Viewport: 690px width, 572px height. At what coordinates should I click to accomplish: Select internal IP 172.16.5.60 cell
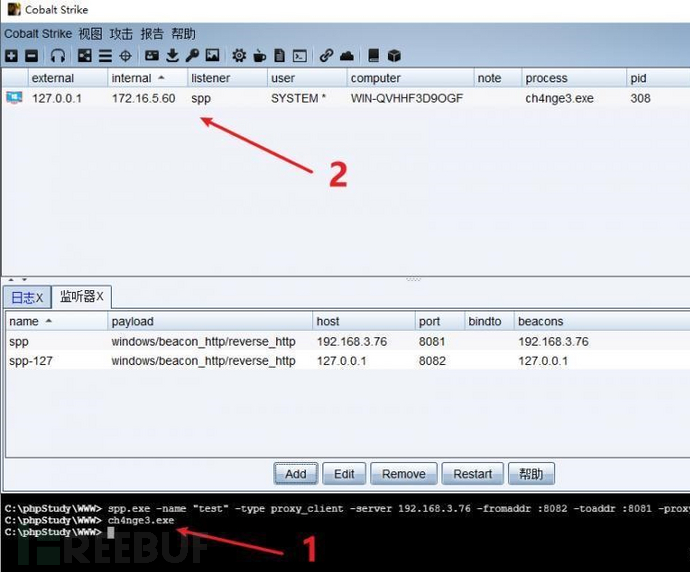(x=143, y=98)
